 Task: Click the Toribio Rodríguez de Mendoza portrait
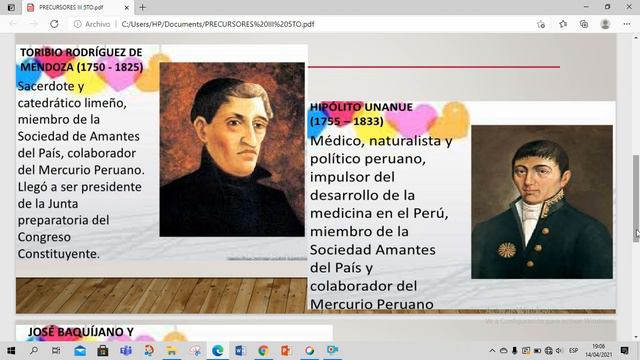click(x=232, y=149)
